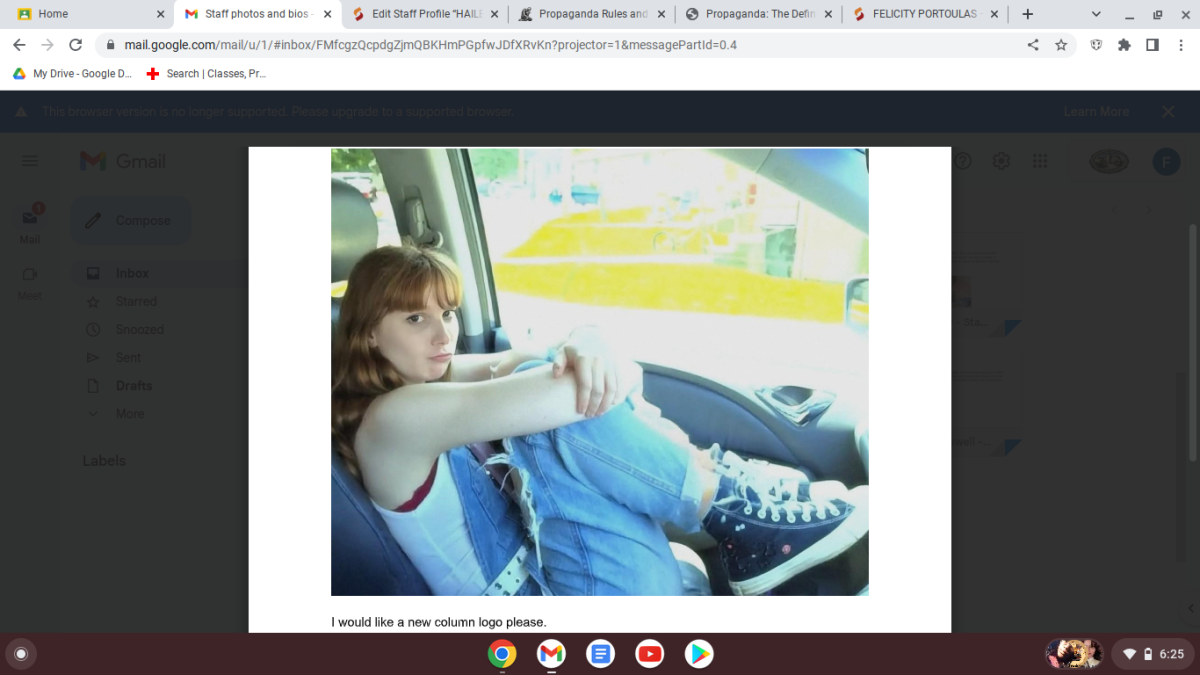
Task: Close the FELICITY PORTOULAS tab
Action: [995, 14]
